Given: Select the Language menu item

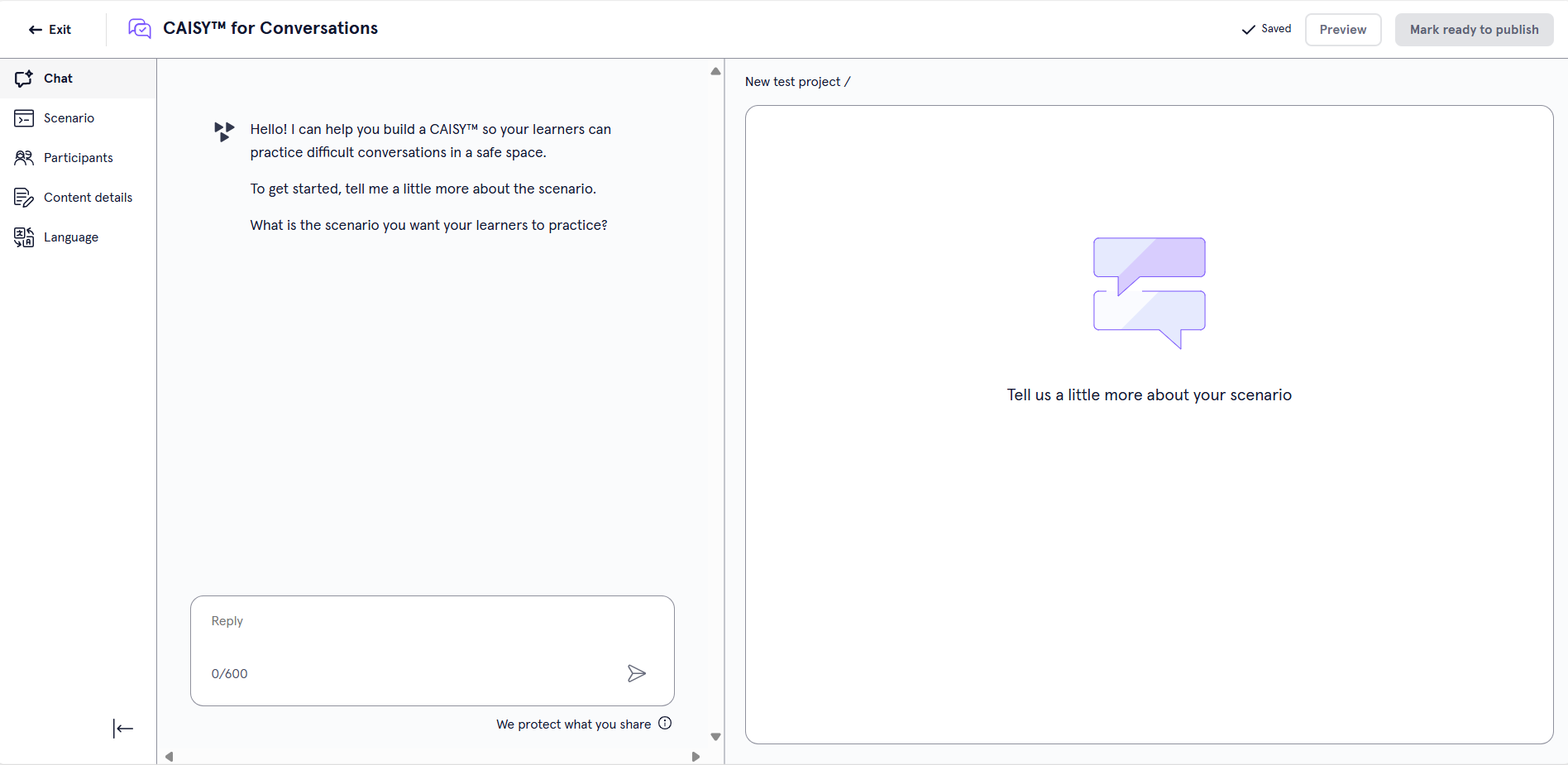Looking at the screenshot, I should click(71, 237).
